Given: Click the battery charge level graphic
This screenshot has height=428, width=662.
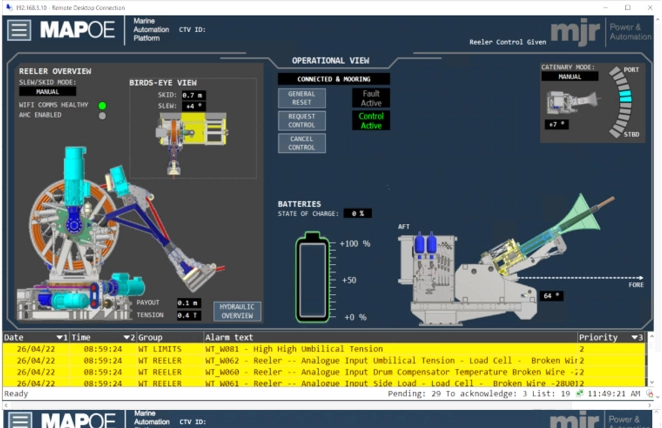Looking at the screenshot, I should coord(312,276).
